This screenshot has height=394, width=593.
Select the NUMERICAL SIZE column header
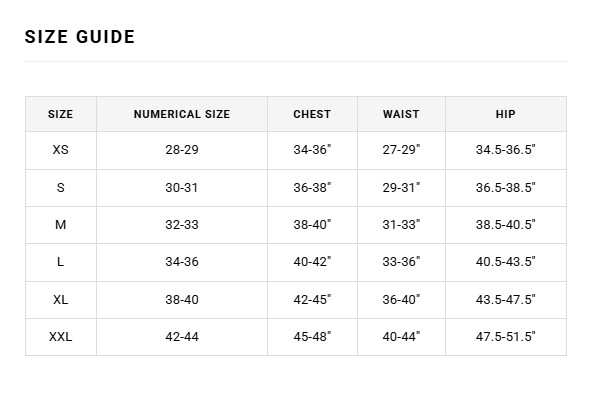coord(182,114)
